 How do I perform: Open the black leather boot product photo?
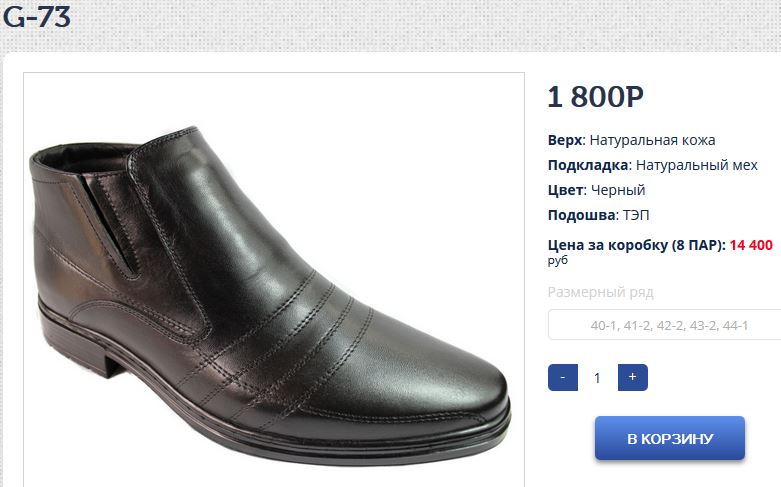274,280
